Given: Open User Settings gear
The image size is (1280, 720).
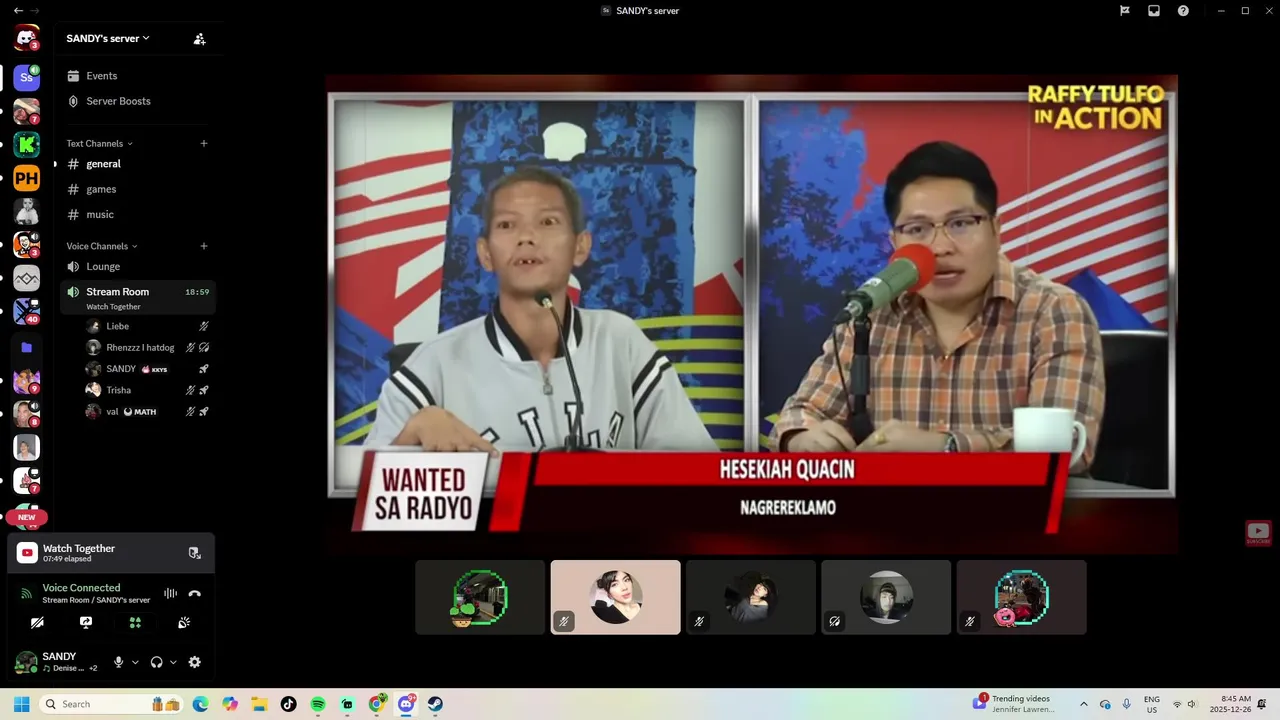Looking at the screenshot, I should (x=194, y=662).
